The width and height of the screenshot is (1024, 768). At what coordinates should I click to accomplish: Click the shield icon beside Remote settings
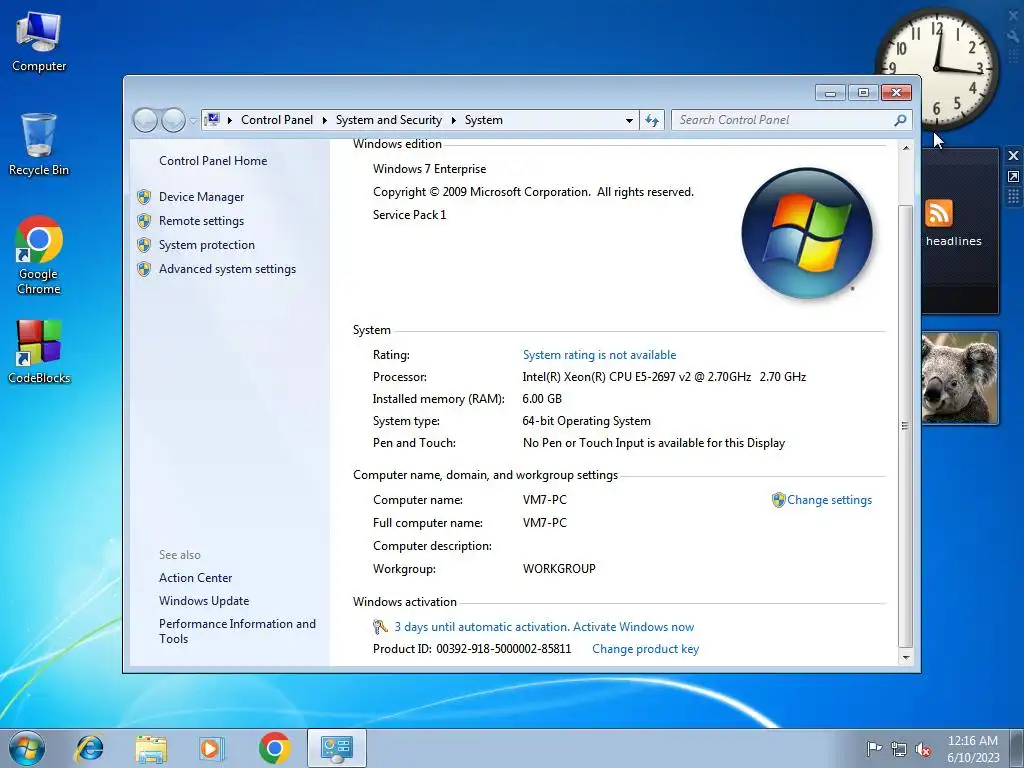(x=144, y=221)
